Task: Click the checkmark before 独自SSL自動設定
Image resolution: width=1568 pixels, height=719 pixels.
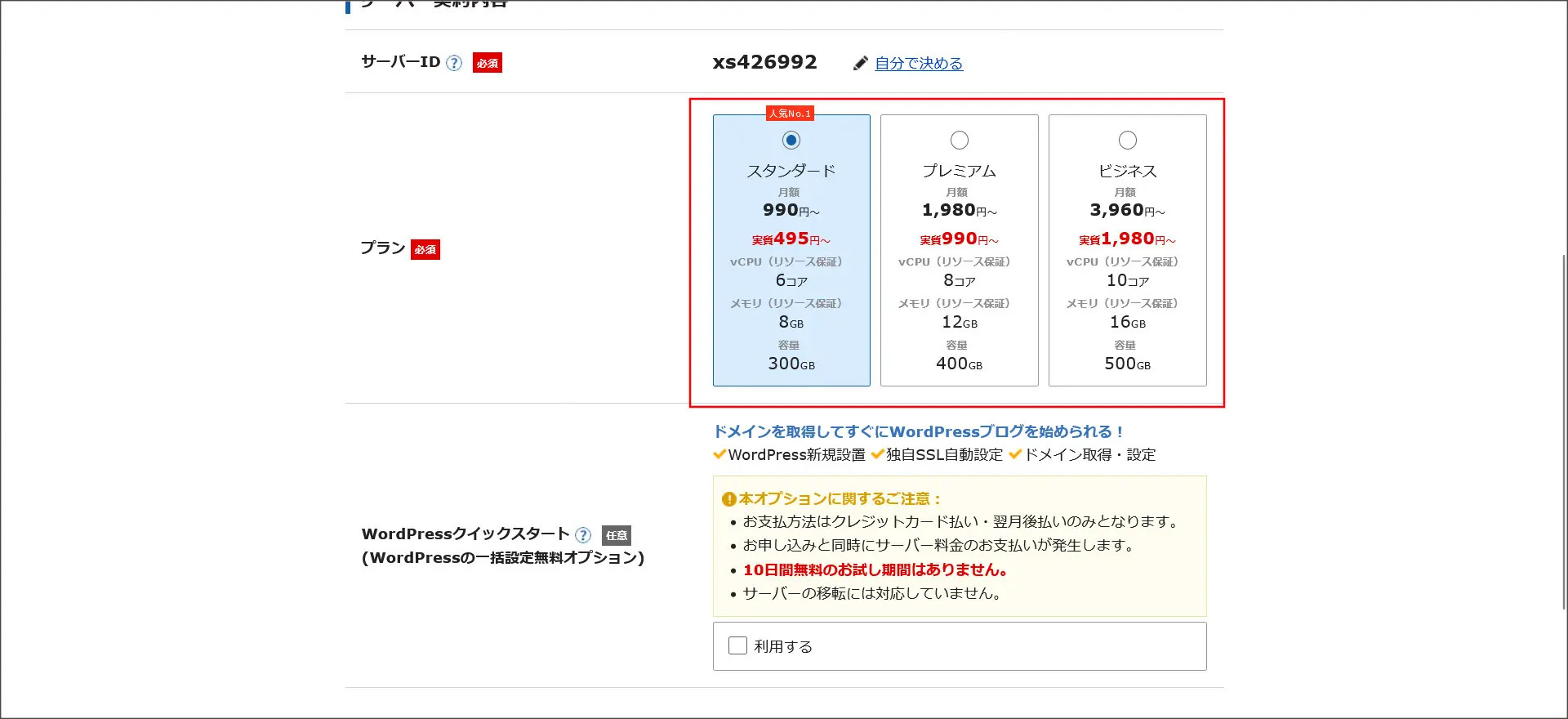Action: (878, 454)
